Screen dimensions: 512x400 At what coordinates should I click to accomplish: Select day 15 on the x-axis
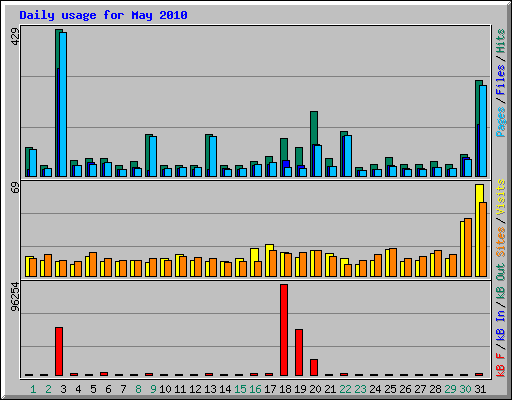coord(240,389)
